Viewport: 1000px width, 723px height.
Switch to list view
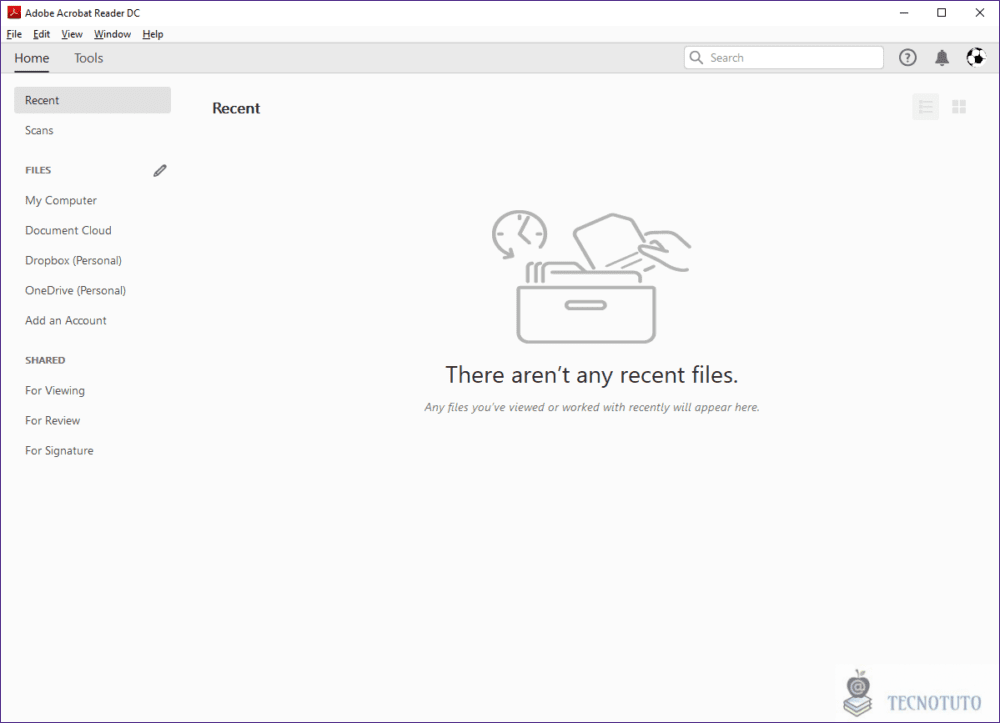click(925, 106)
